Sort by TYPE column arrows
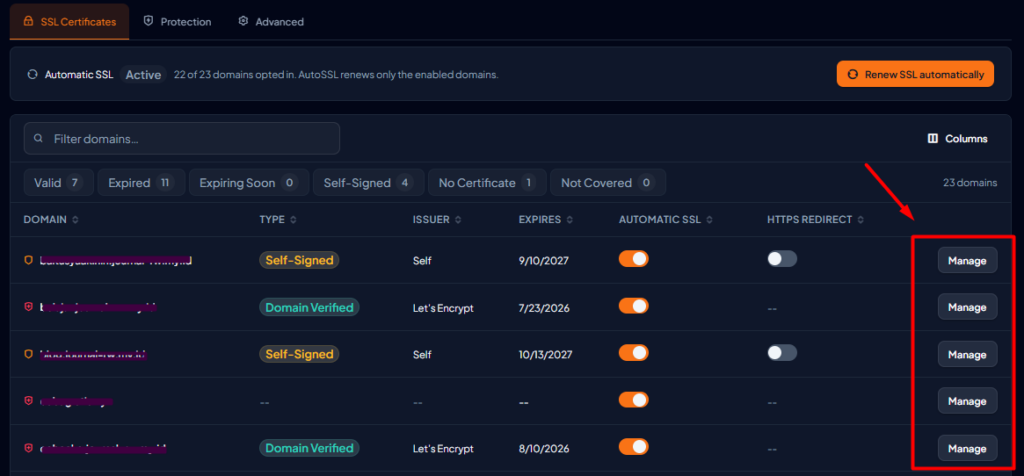Screen dimensions: 1024x476 pyautogui.click(x=293, y=220)
